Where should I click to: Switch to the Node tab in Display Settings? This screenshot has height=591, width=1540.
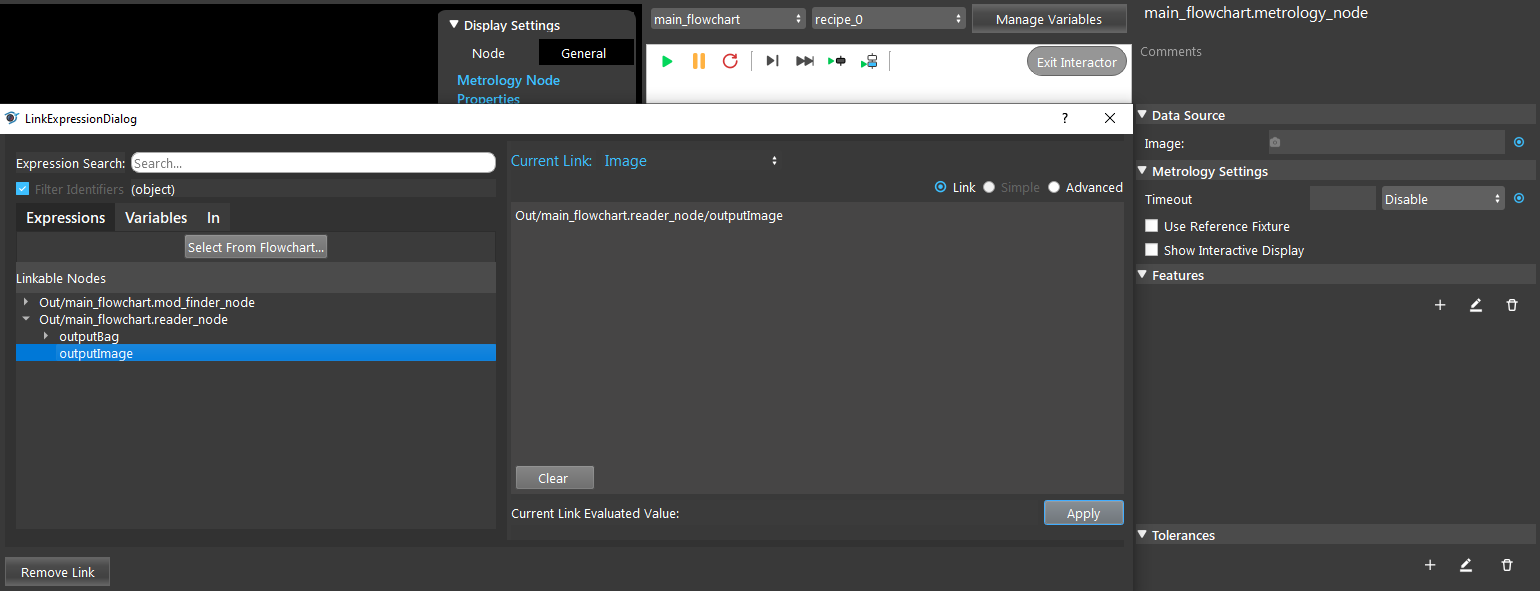tap(488, 53)
